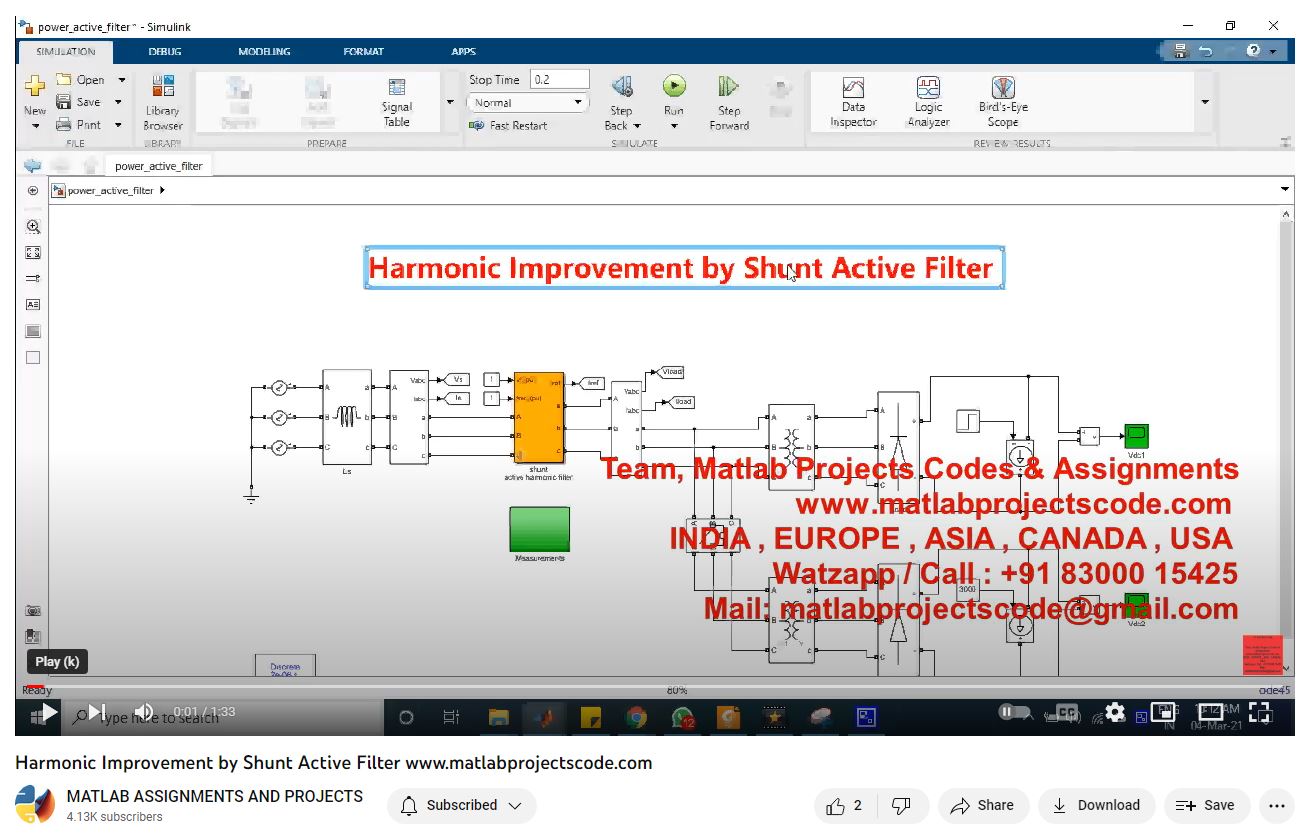
Task: Click the Open file button
Action: [82, 80]
